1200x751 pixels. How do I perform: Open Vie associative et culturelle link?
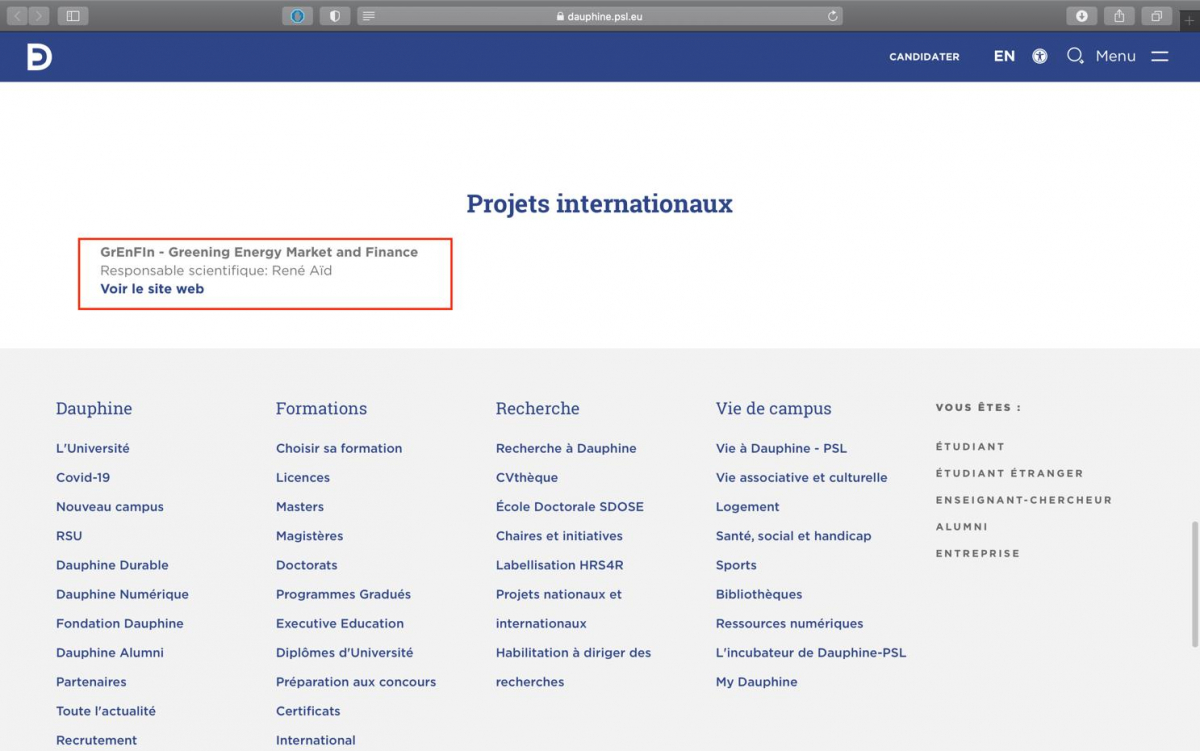tap(801, 477)
